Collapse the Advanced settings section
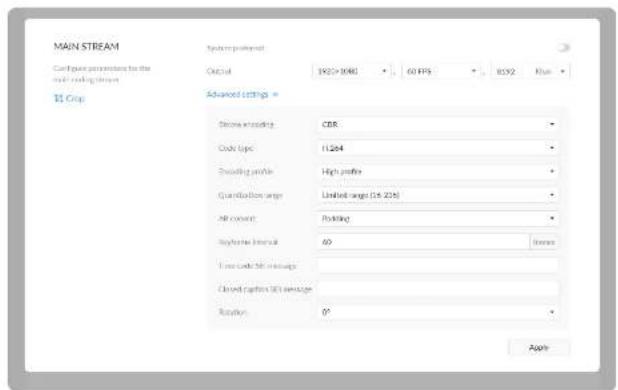The width and height of the screenshot is (618, 390). coord(242,95)
